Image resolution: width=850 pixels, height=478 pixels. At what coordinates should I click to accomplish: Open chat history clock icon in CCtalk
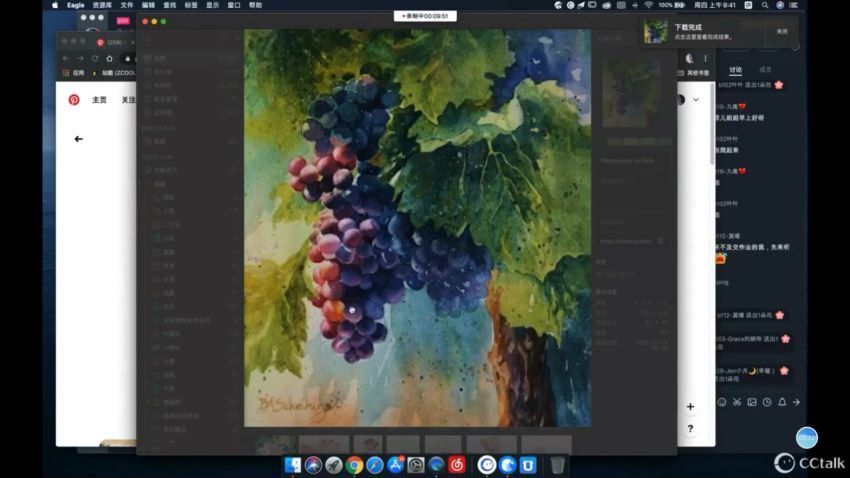(767, 402)
